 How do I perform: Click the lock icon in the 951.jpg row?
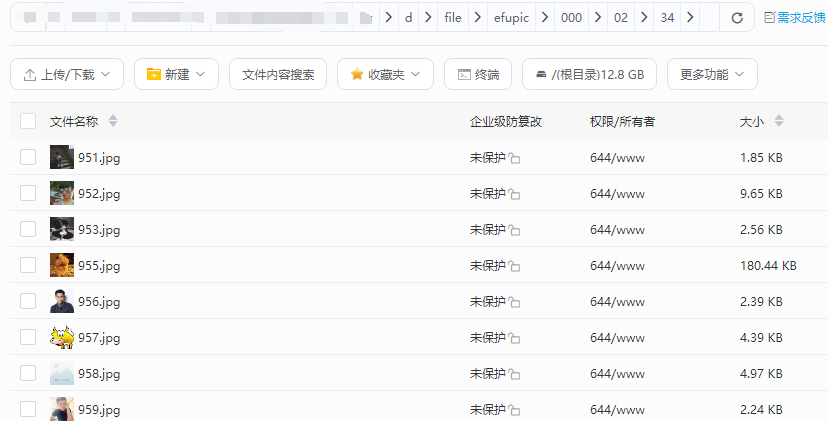pyautogui.click(x=514, y=158)
